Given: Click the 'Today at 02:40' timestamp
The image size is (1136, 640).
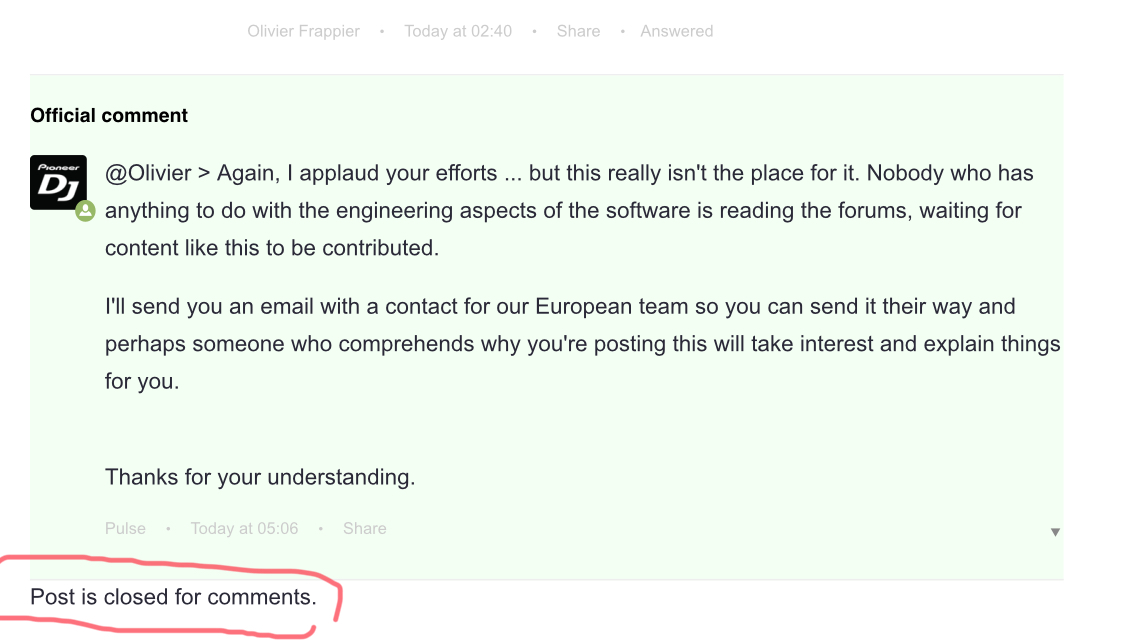Looking at the screenshot, I should (x=458, y=31).
